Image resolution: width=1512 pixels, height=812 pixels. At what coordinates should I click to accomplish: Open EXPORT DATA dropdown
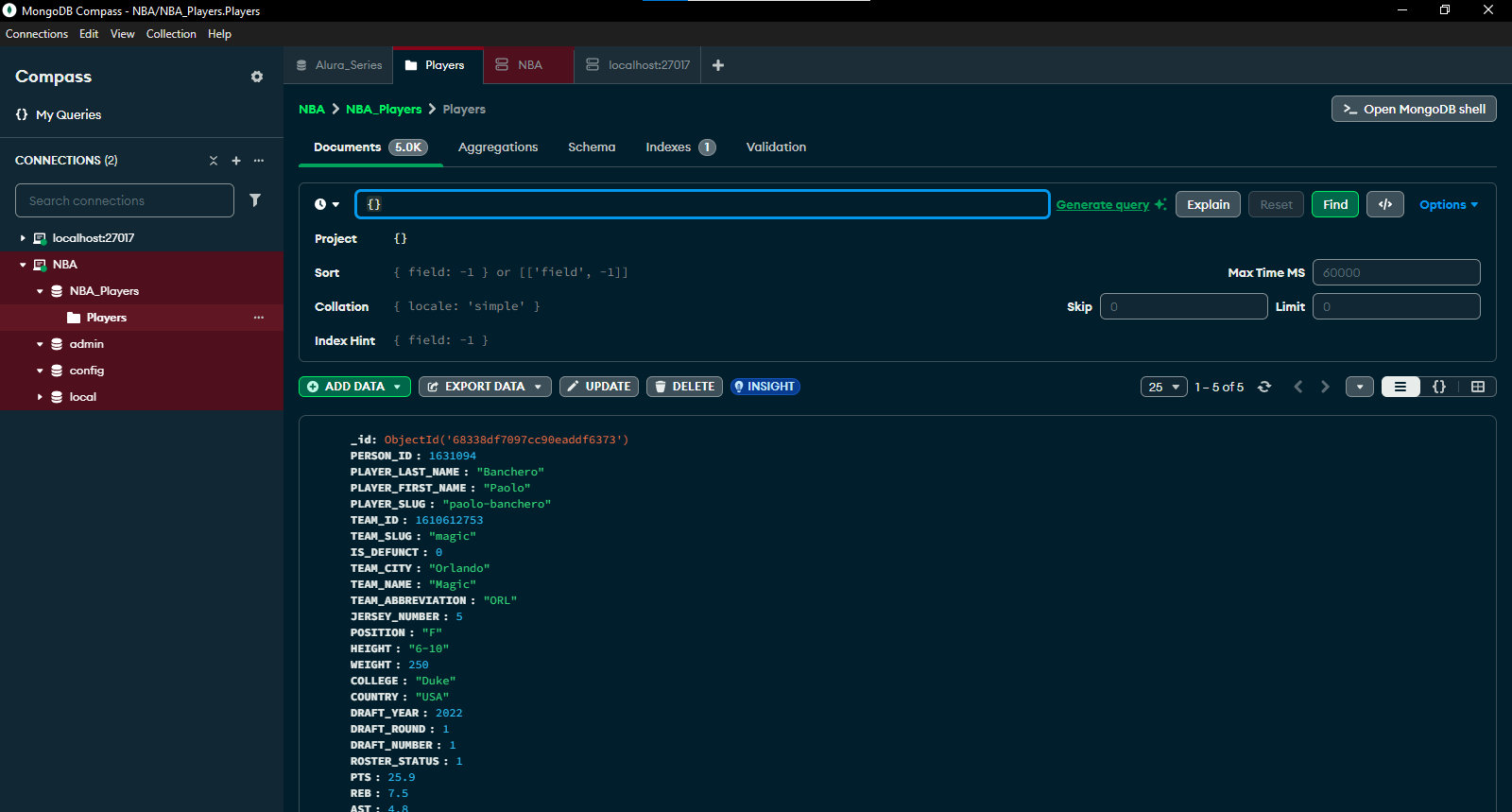(485, 387)
